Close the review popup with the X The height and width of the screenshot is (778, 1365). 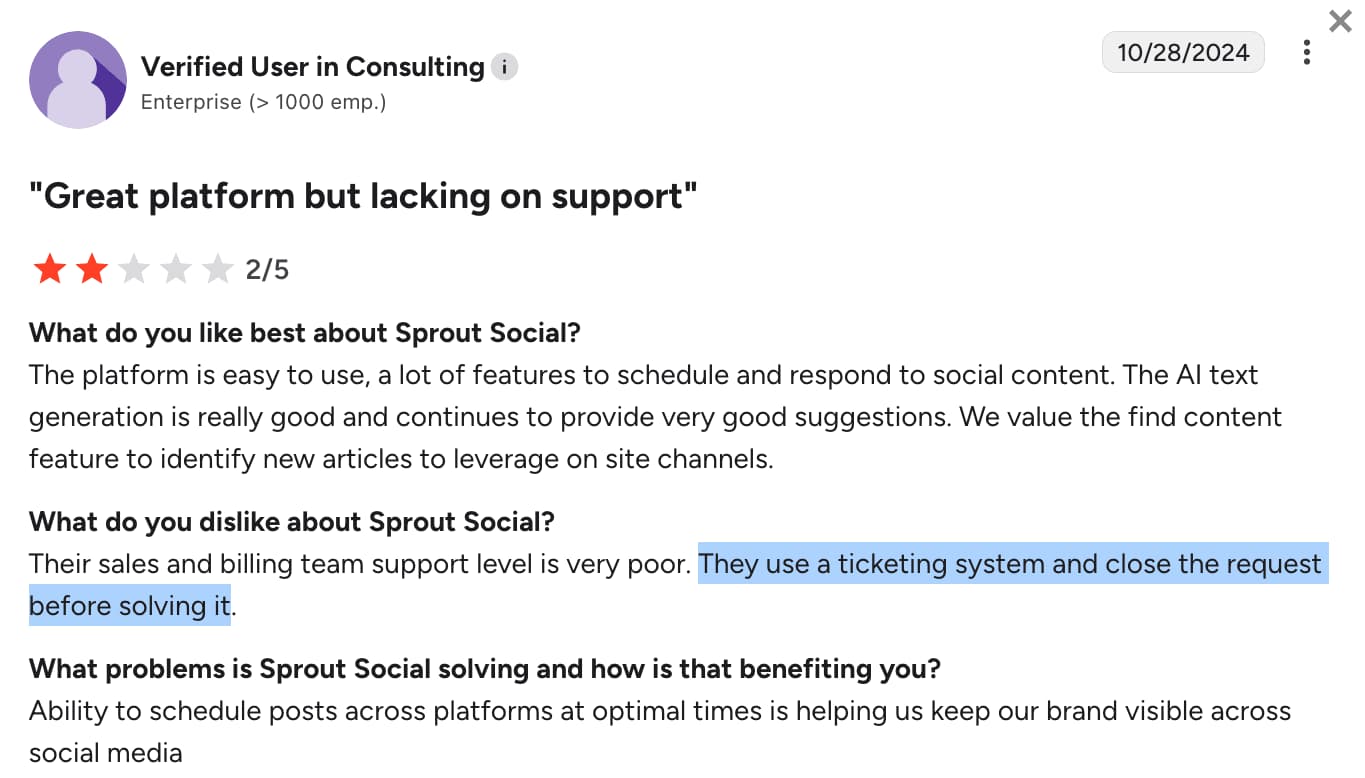click(1340, 21)
